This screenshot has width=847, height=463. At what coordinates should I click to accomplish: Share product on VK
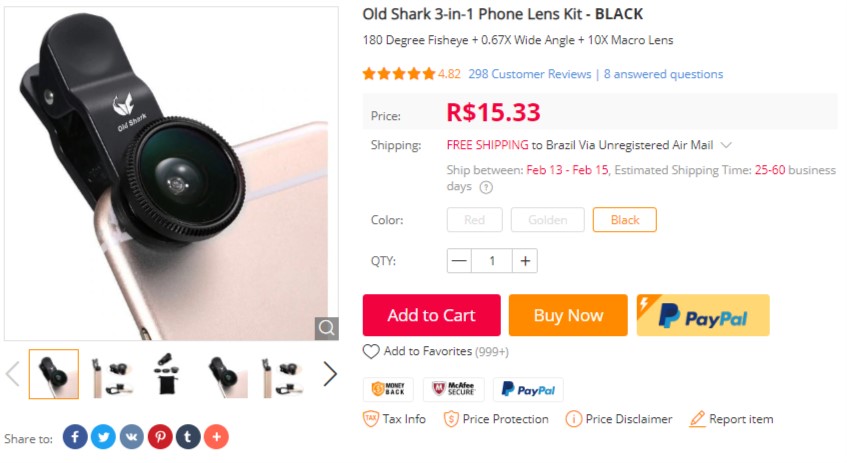click(132, 437)
